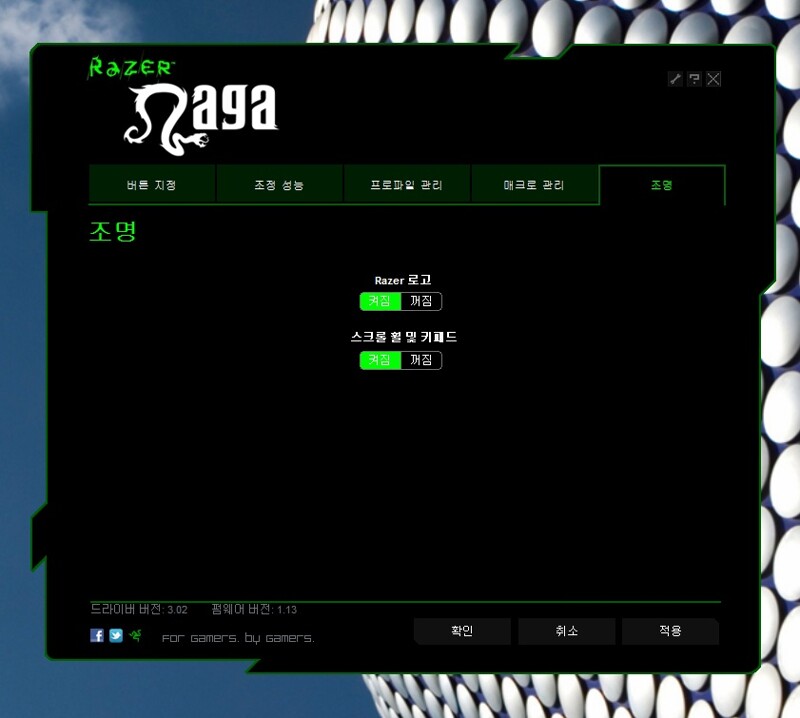Viewport: 800px width, 718px height.
Task: Click 'For Gamers. by Gamers.' slogan text
Action: coord(238,638)
